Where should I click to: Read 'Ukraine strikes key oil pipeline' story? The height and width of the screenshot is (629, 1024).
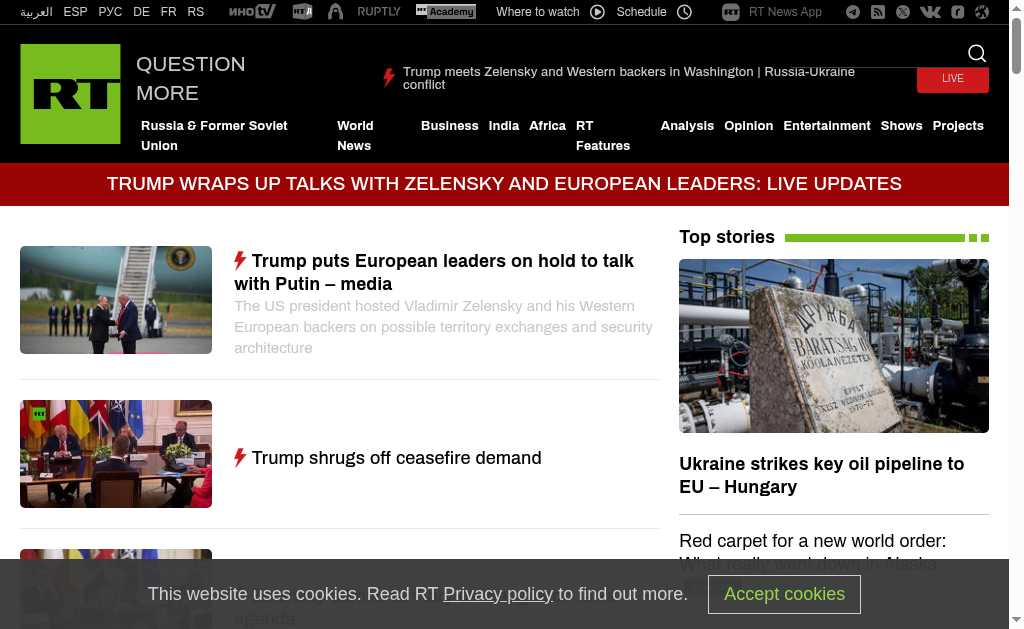822,476
